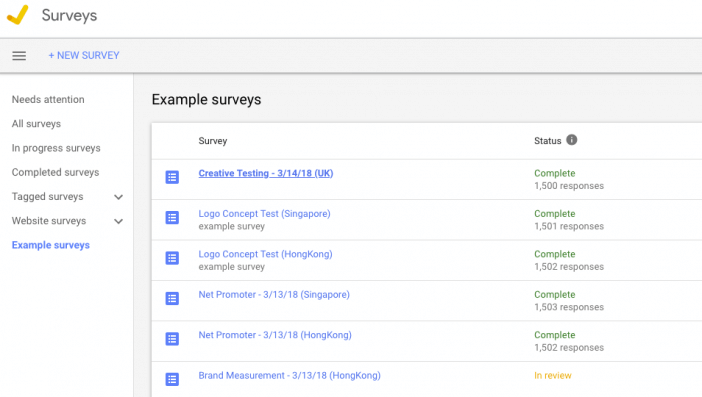Viewport: 702px width, 397px height.
Task: Expand the Tagged surveys chevron
Action: [x=118, y=197]
